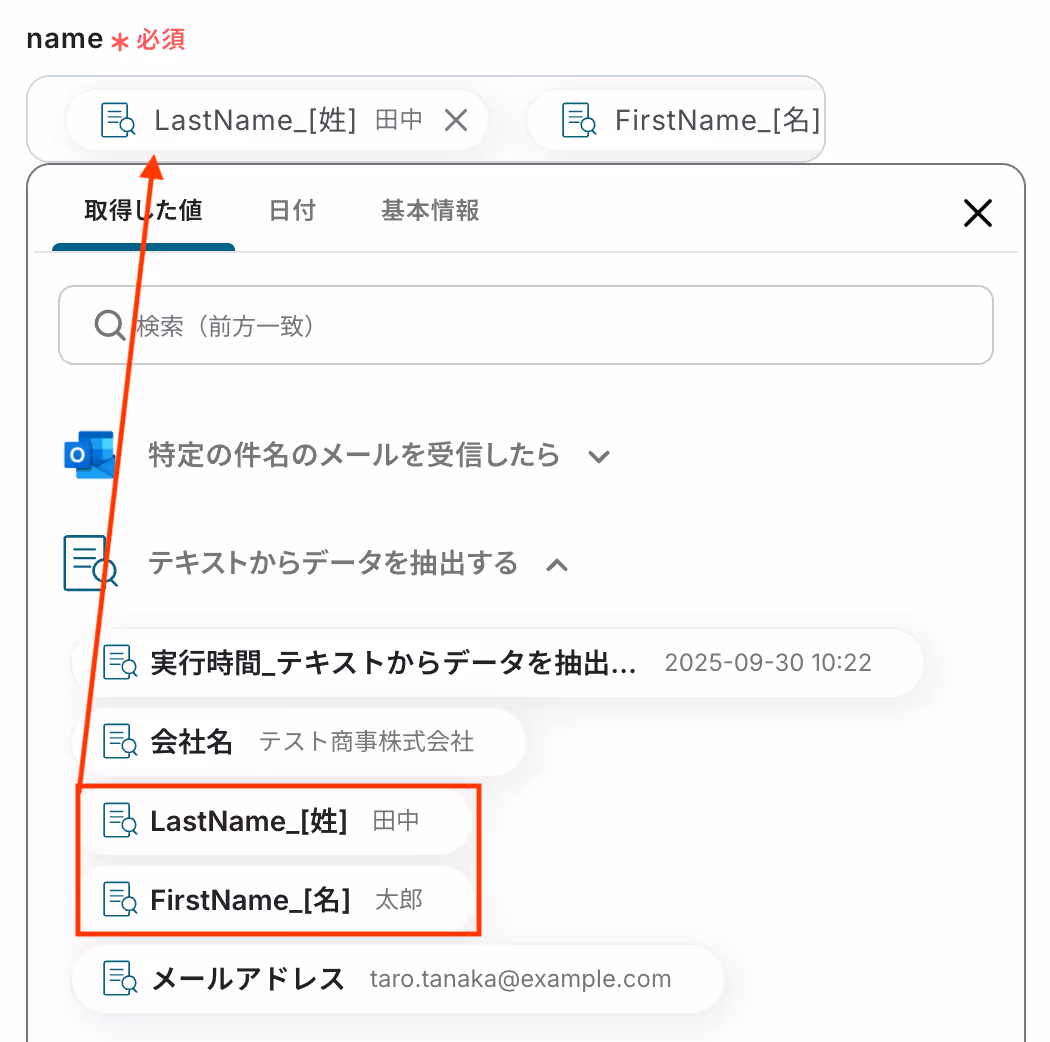The width and height of the screenshot is (1050, 1042).
Task: Remove the LastName_[姓] chip with its X
Action: click(x=456, y=121)
